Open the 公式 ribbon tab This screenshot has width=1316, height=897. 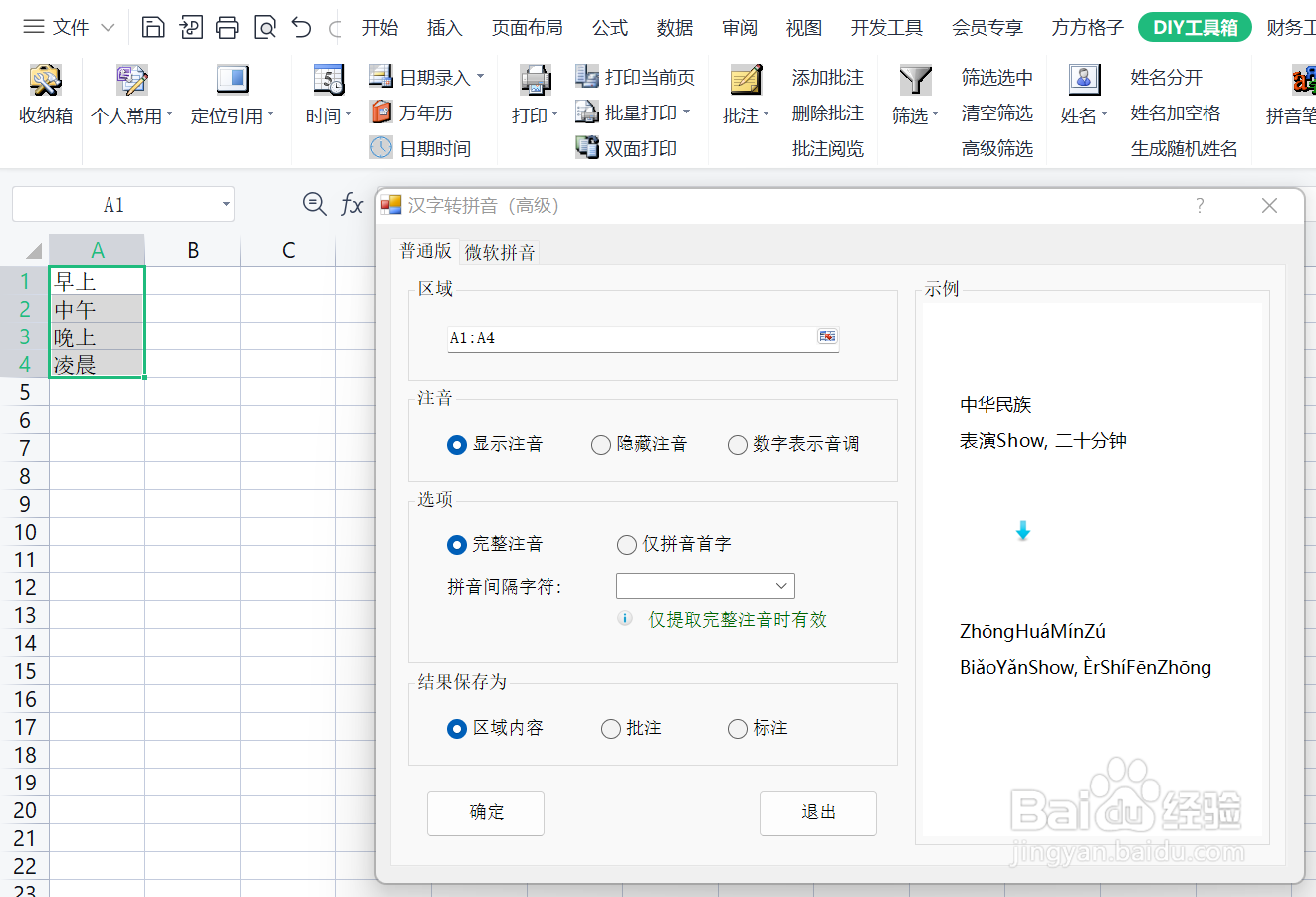point(610,28)
